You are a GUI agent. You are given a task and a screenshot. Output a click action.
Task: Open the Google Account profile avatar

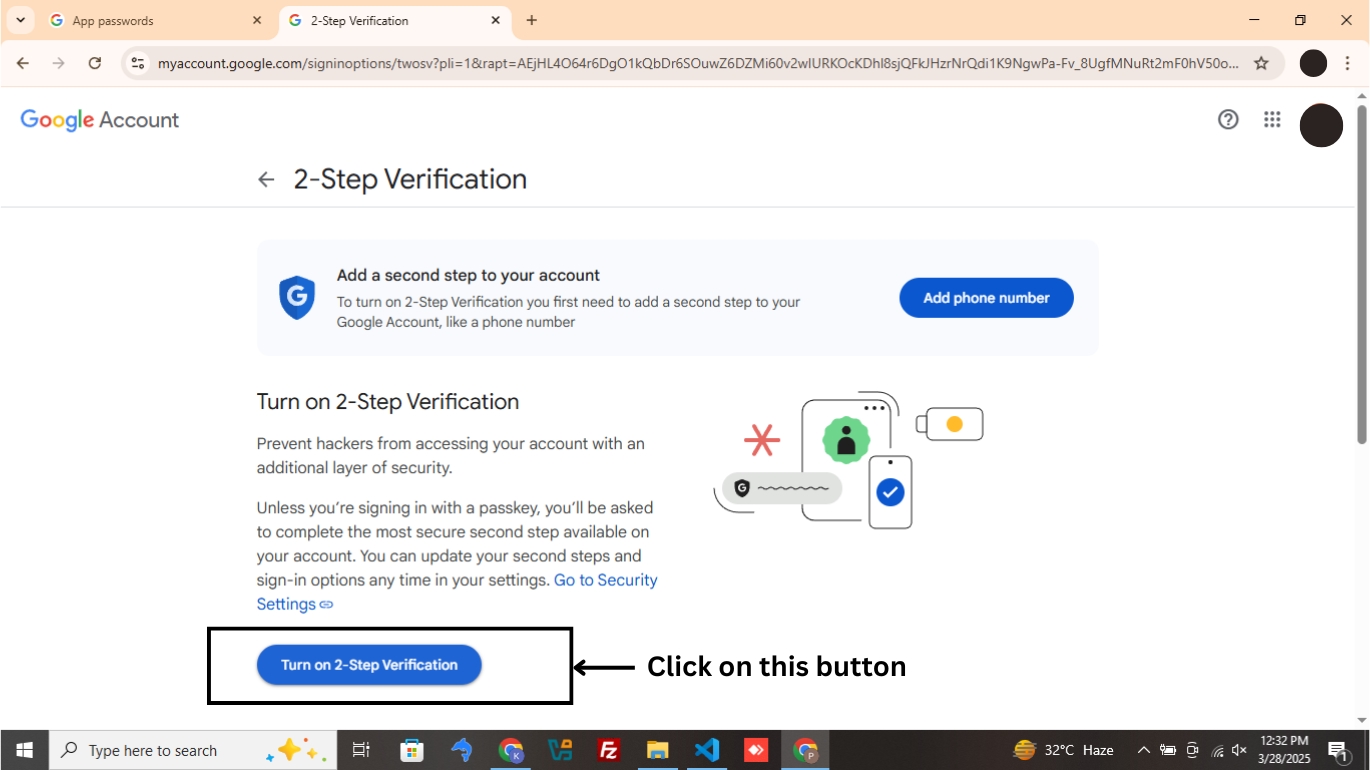pyautogui.click(x=1321, y=125)
